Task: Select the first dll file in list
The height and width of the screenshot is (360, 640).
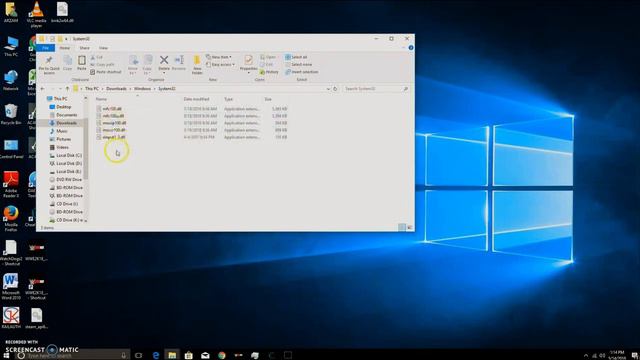Action: pos(112,109)
